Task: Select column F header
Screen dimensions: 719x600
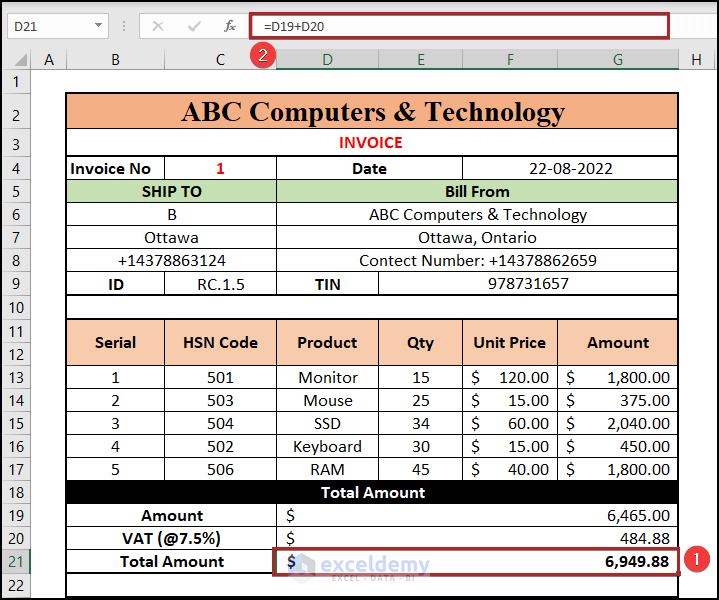Action: (510, 60)
